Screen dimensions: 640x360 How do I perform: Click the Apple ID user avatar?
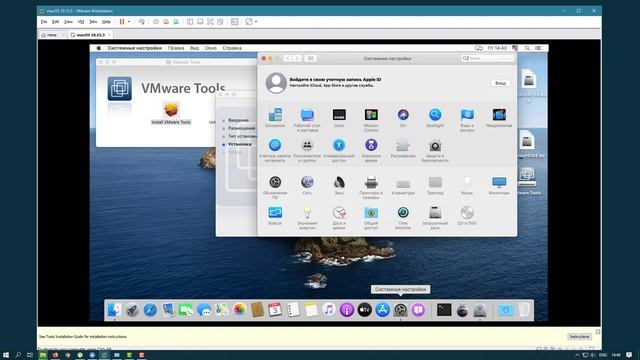(x=276, y=82)
